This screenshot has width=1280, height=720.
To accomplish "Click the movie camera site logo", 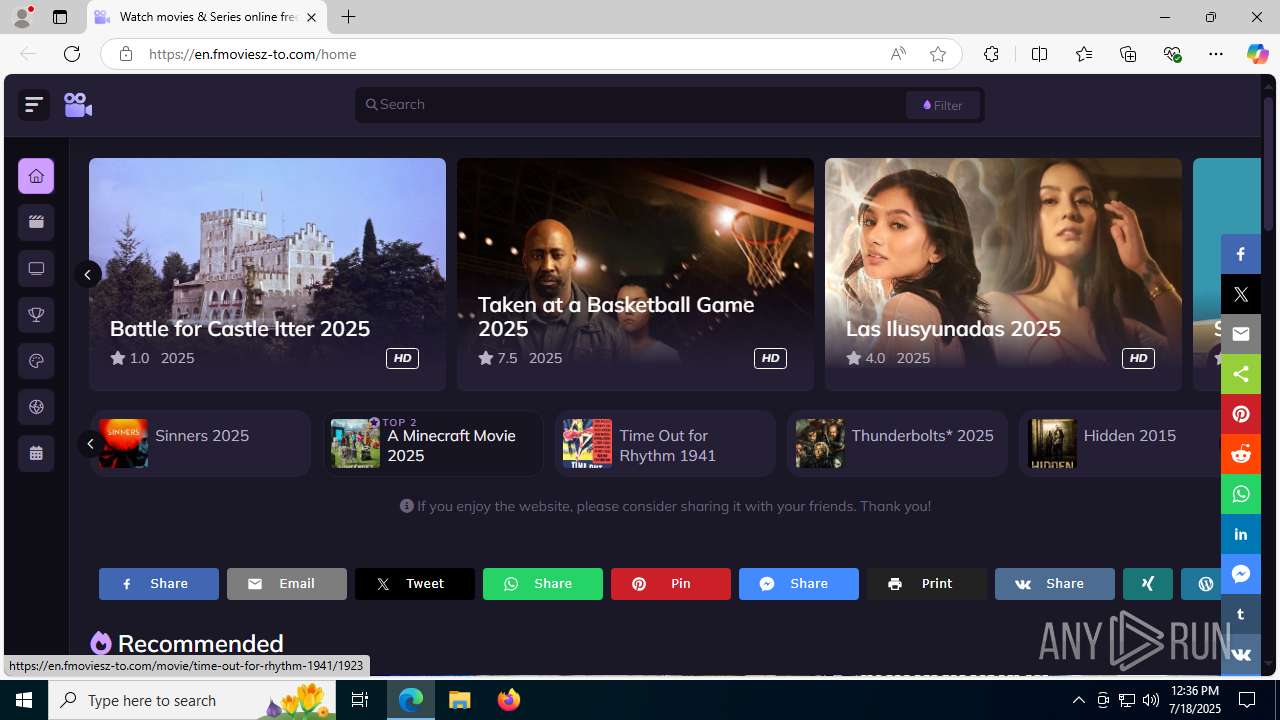I will 78,104.
